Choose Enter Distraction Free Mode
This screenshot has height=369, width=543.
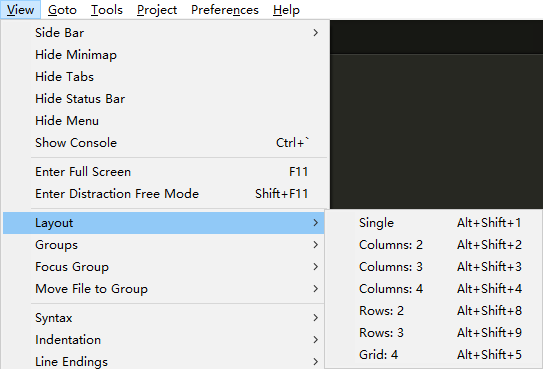click(x=165, y=194)
